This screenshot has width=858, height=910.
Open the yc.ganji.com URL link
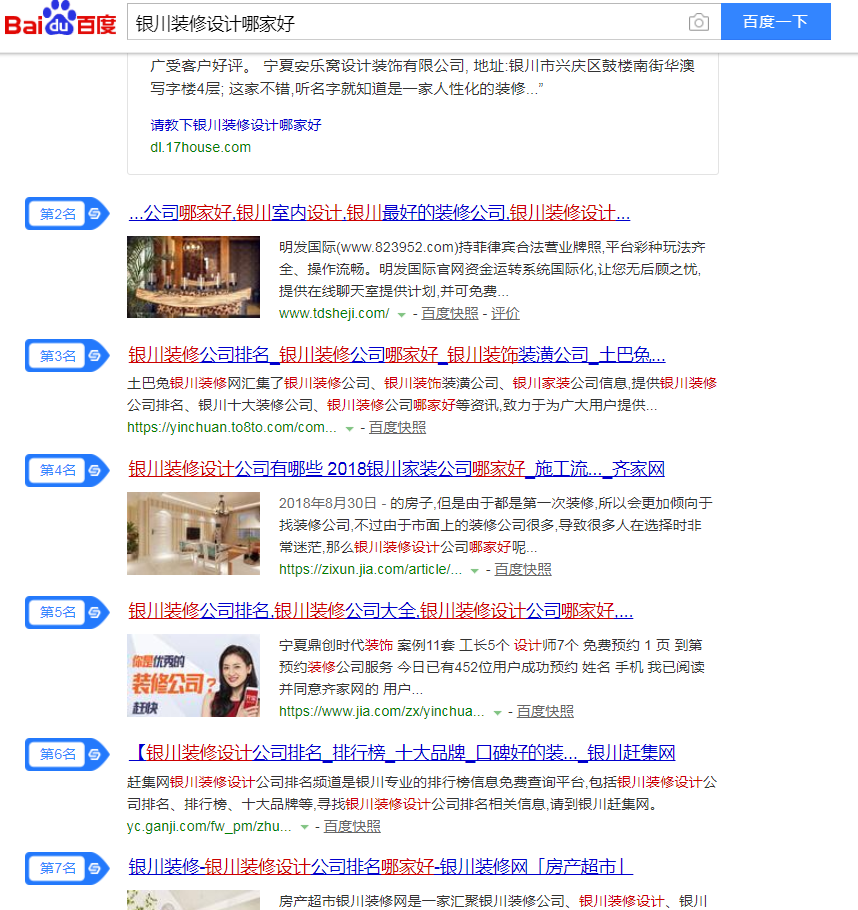point(209,826)
